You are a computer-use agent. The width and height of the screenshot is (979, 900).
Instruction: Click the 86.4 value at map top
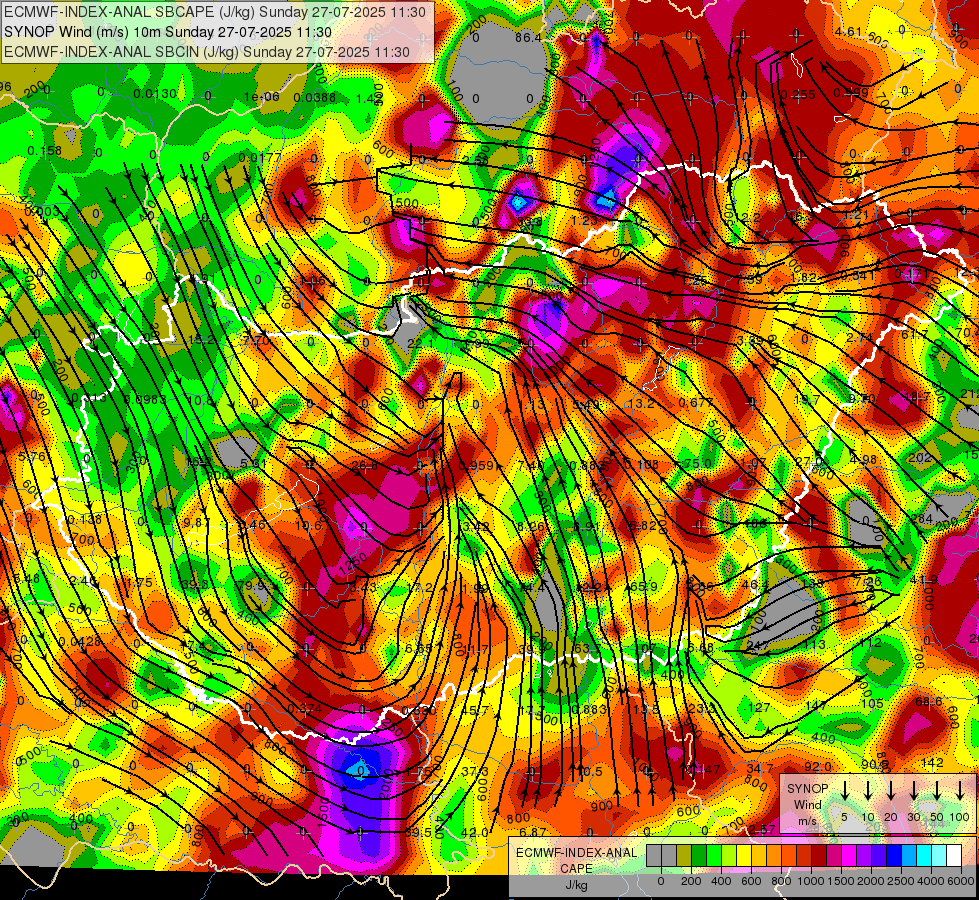tap(528, 37)
